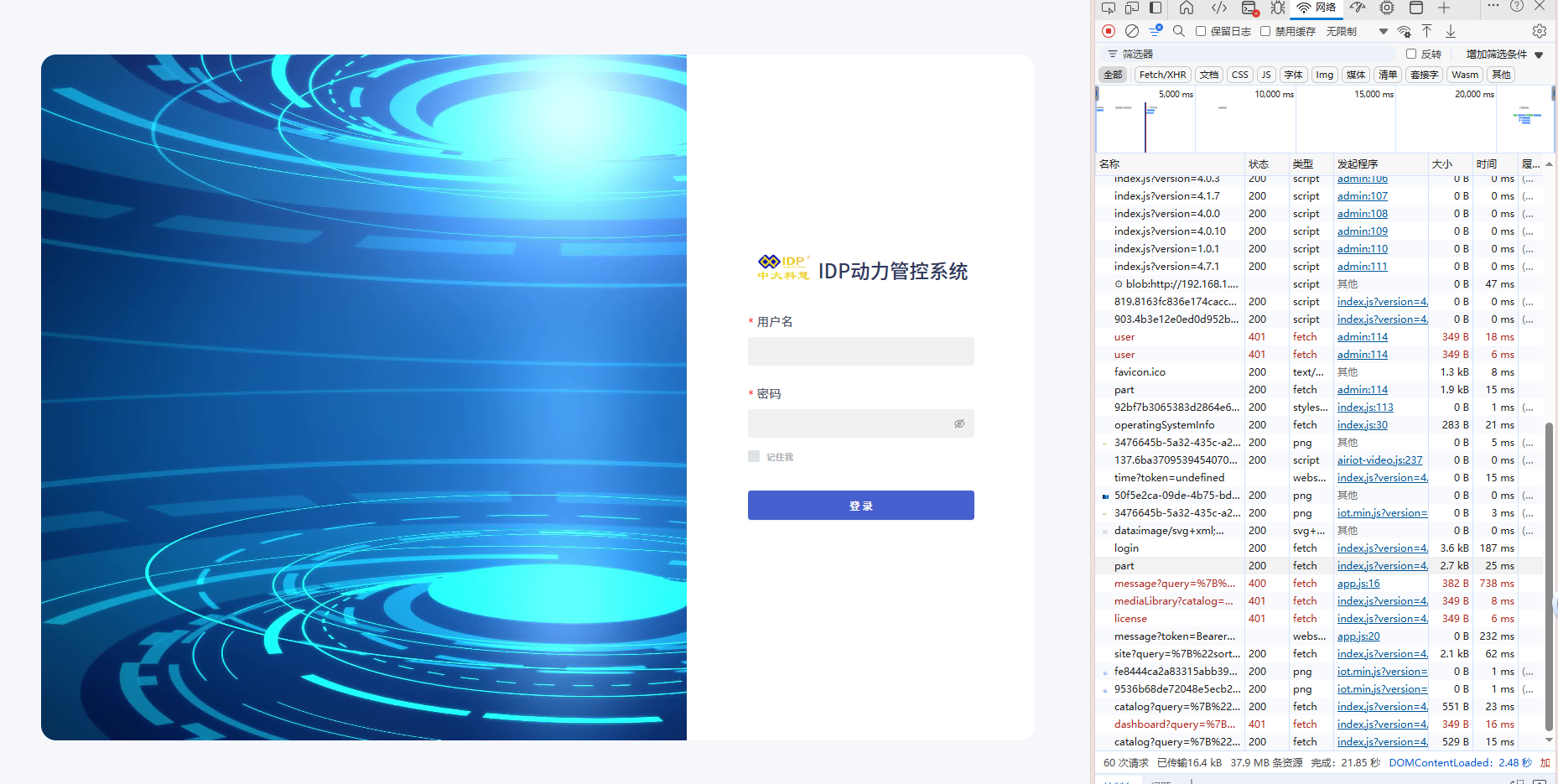Open the Sources bug icon tab
This screenshot has height=784, width=1558.
pyautogui.click(x=1278, y=8)
